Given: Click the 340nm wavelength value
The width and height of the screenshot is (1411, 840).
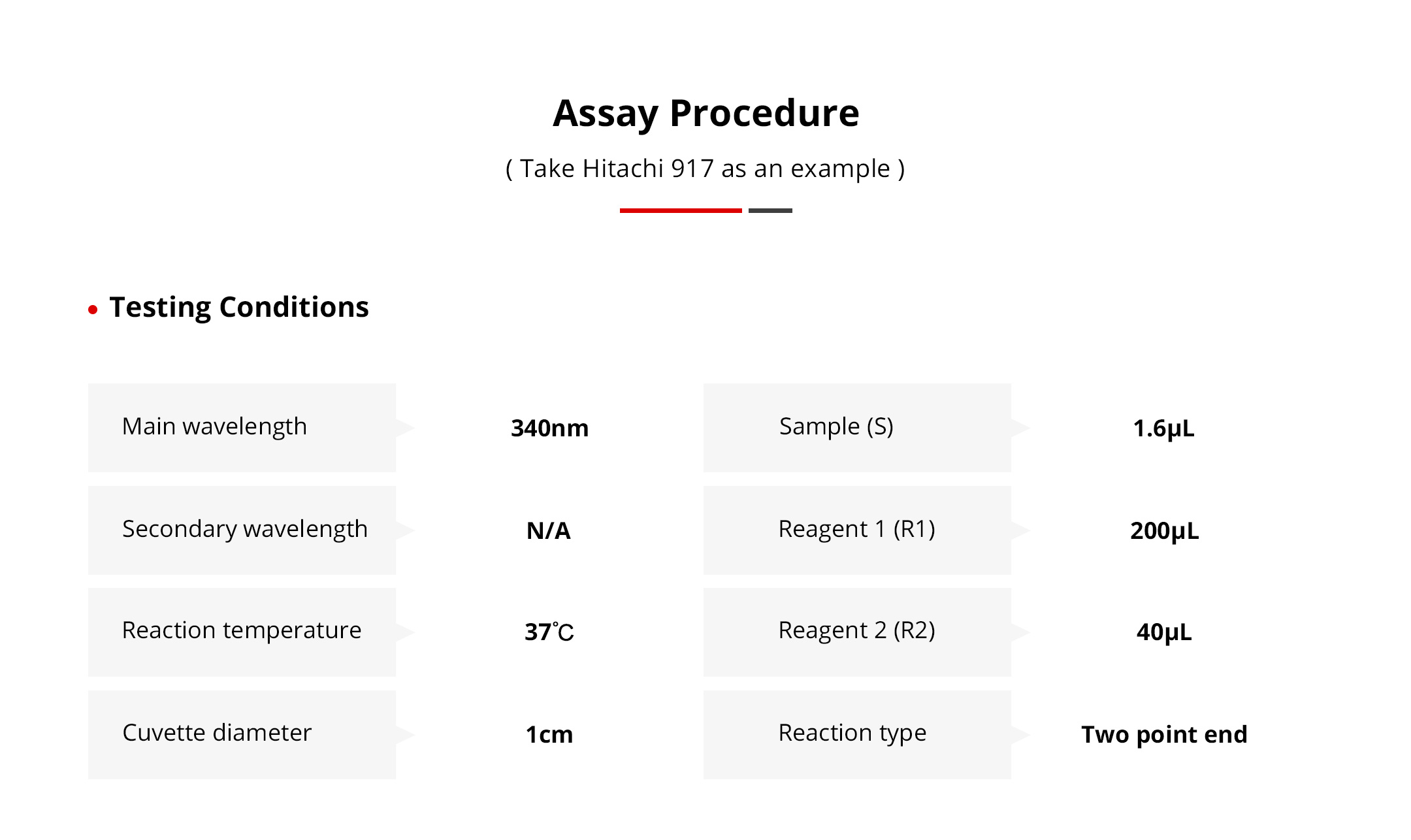Looking at the screenshot, I should (549, 428).
